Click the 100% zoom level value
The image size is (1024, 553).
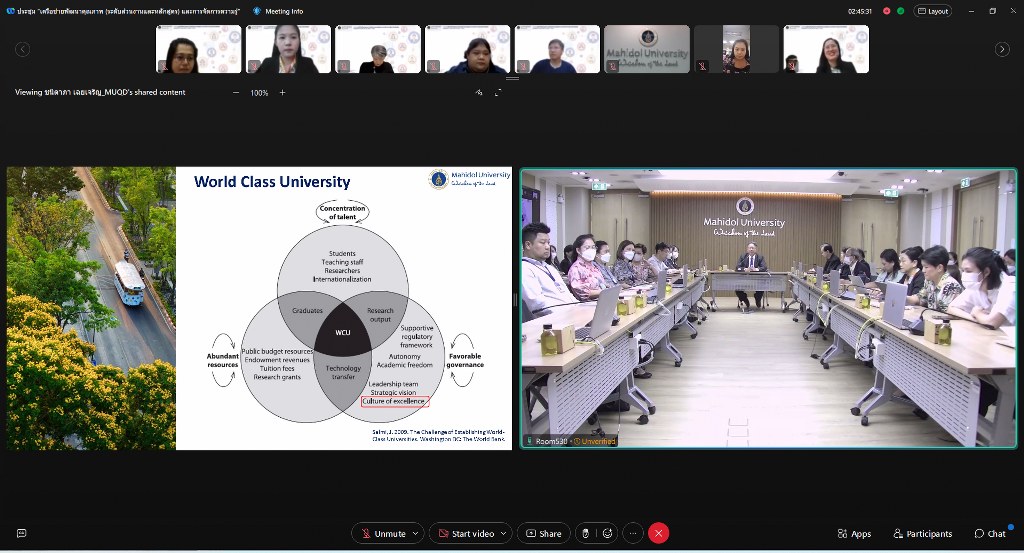259,93
